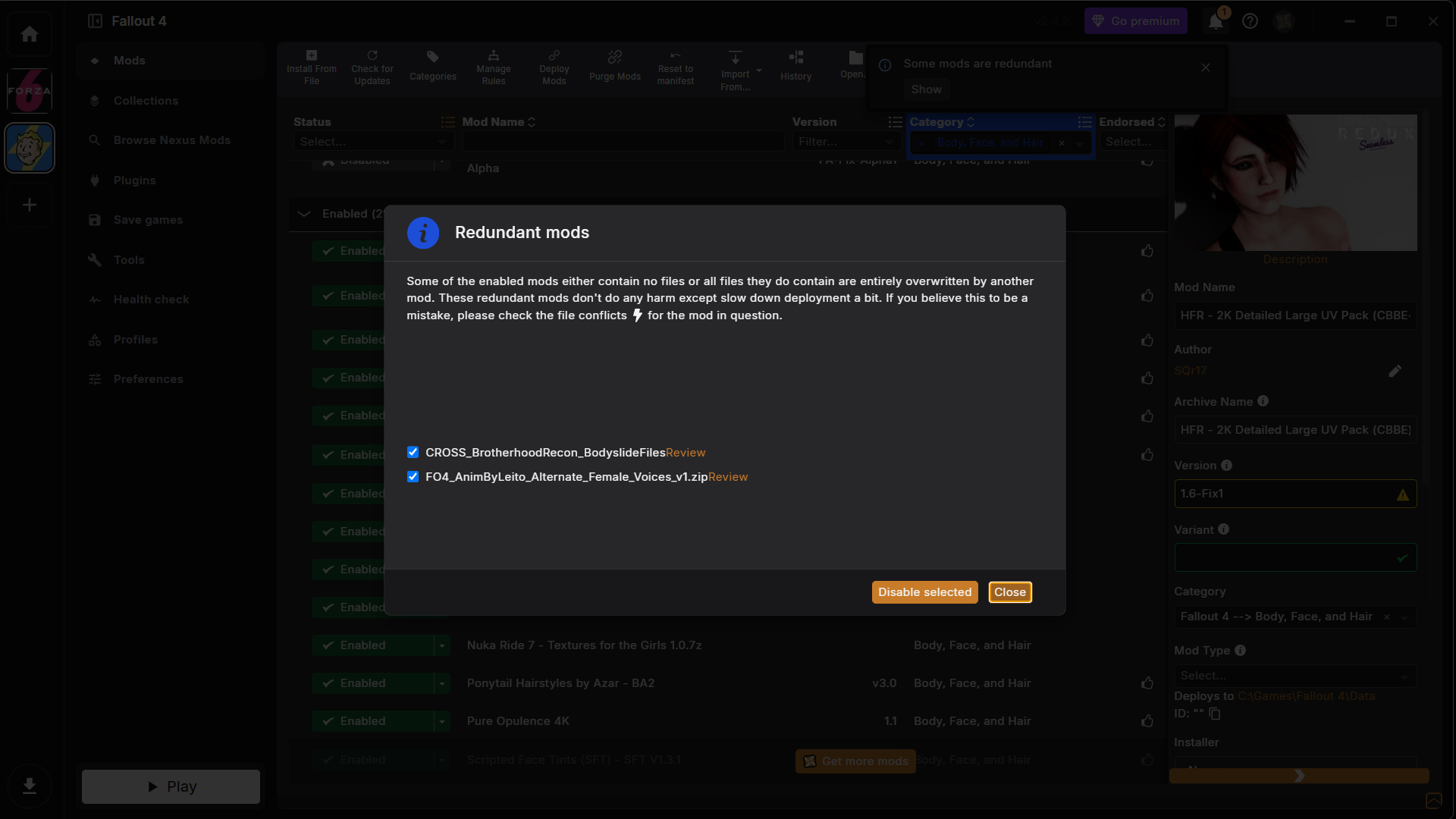1456x819 pixels.
Task: Open the user profile avatar
Action: [1283, 21]
